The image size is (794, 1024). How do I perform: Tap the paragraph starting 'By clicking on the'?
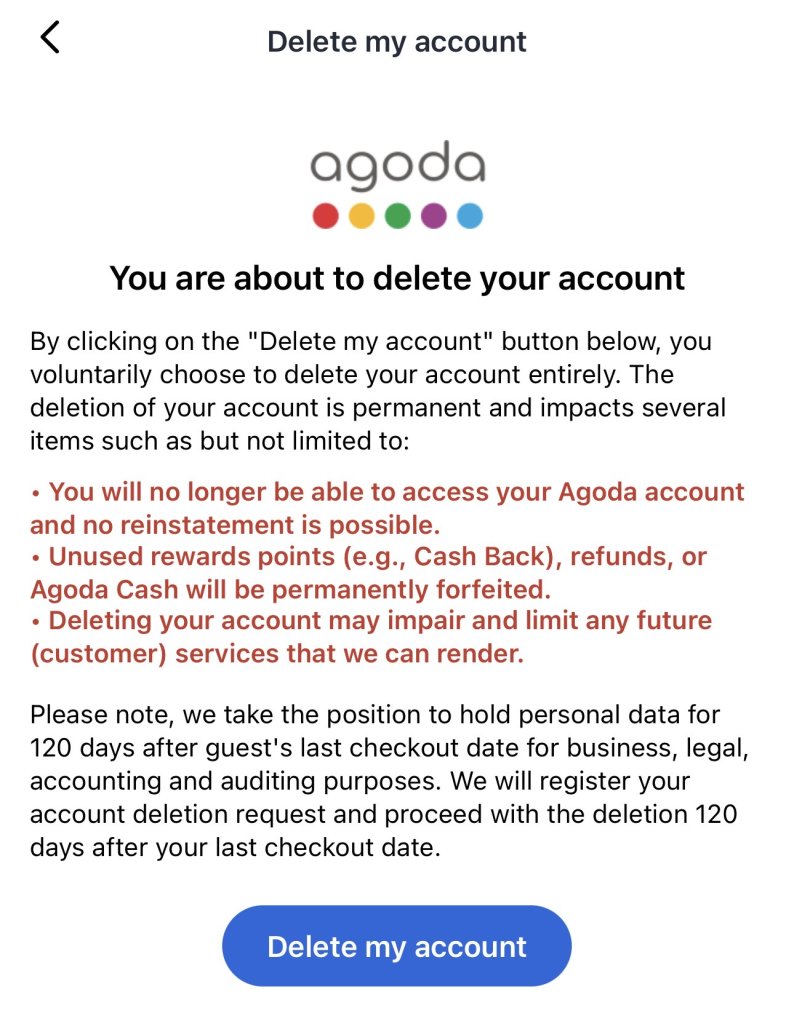[x=377, y=391]
